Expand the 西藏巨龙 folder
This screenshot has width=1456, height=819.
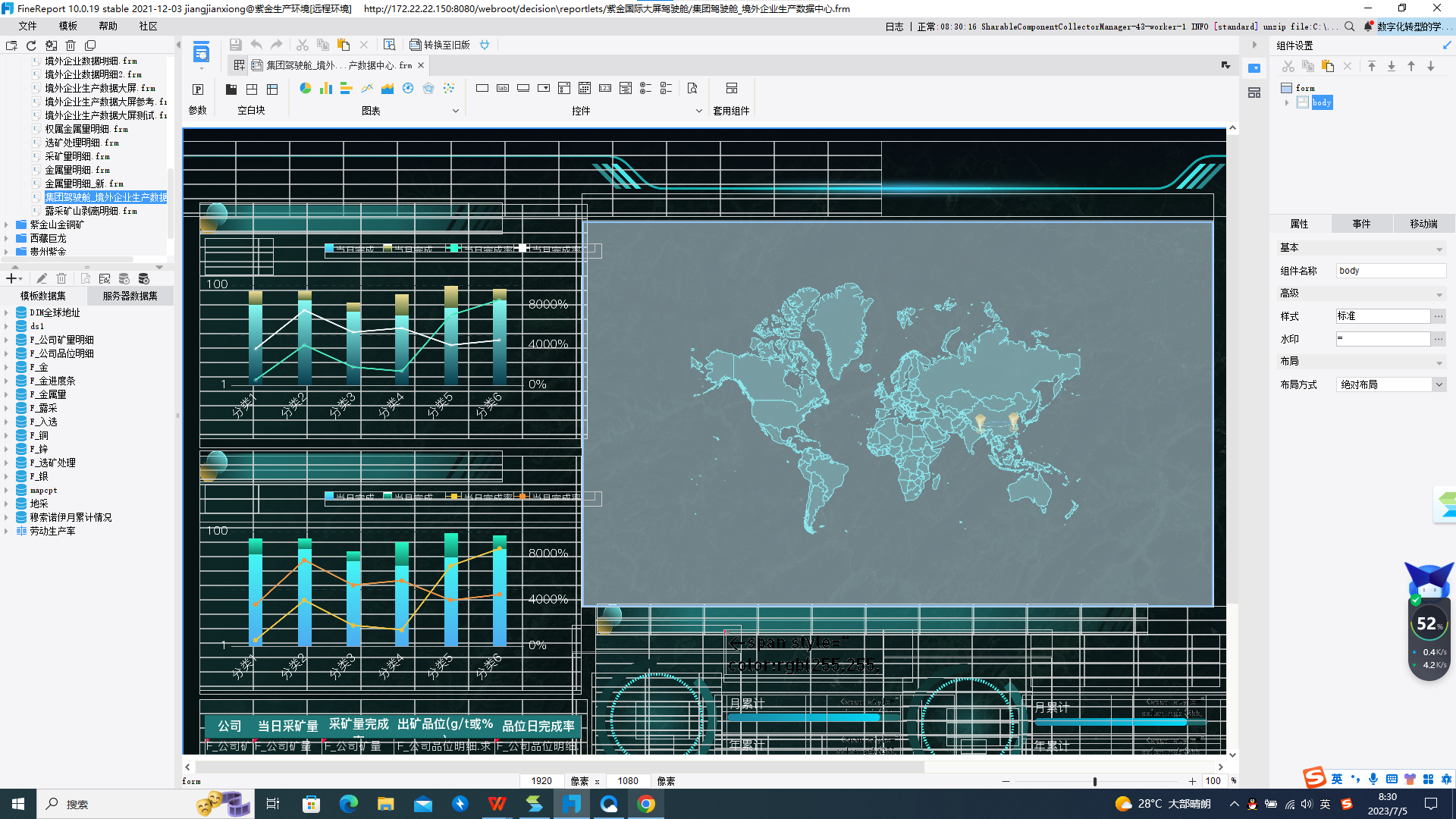pos(6,238)
